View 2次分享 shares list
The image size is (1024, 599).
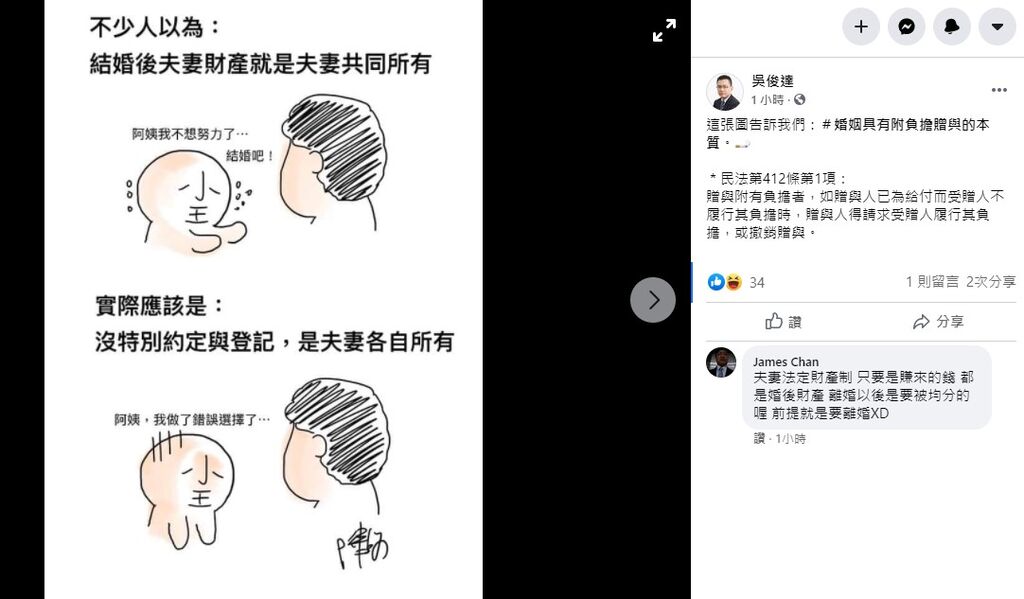991,282
